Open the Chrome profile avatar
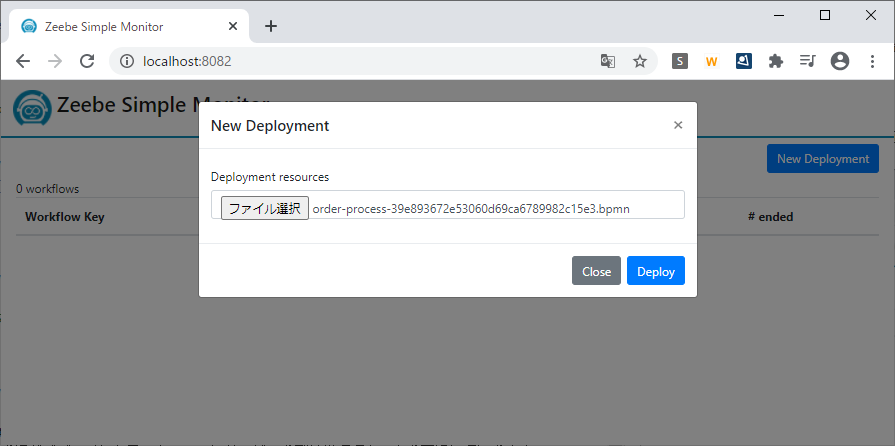This screenshot has height=446, width=895. click(x=840, y=61)
